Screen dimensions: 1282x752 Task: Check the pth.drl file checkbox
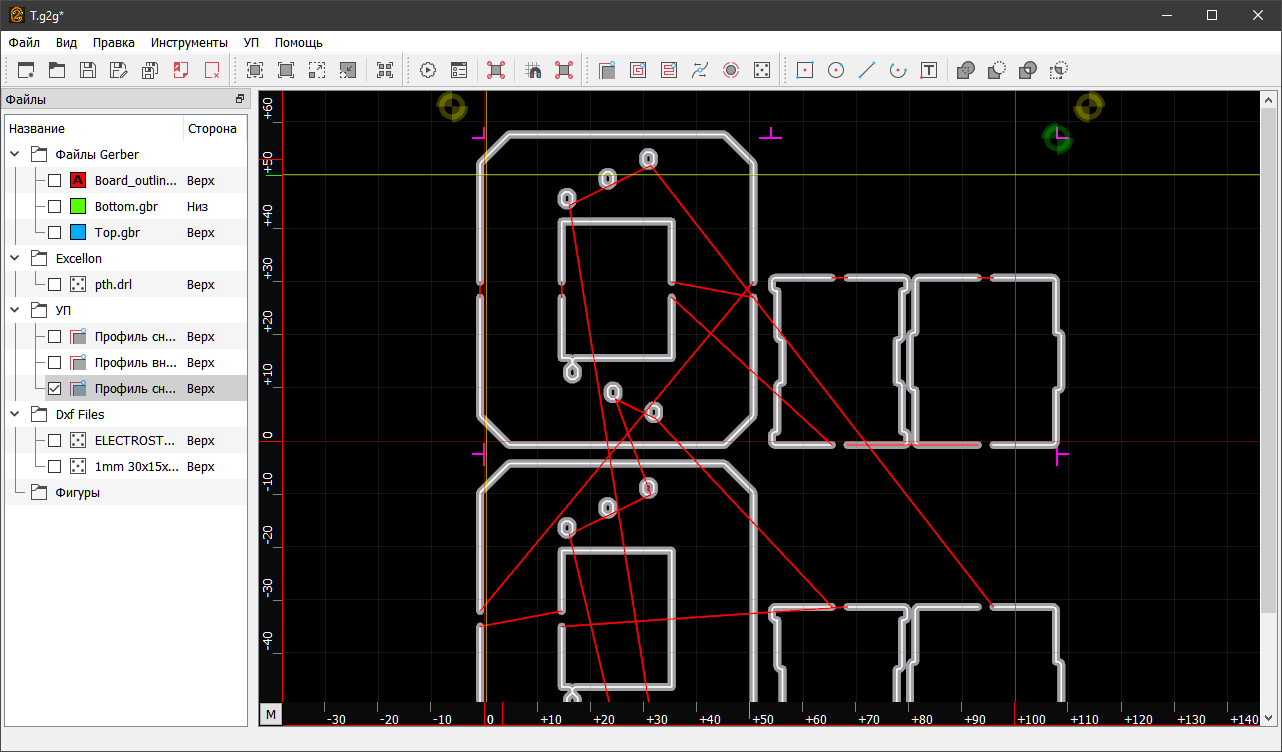click(55, 285)
